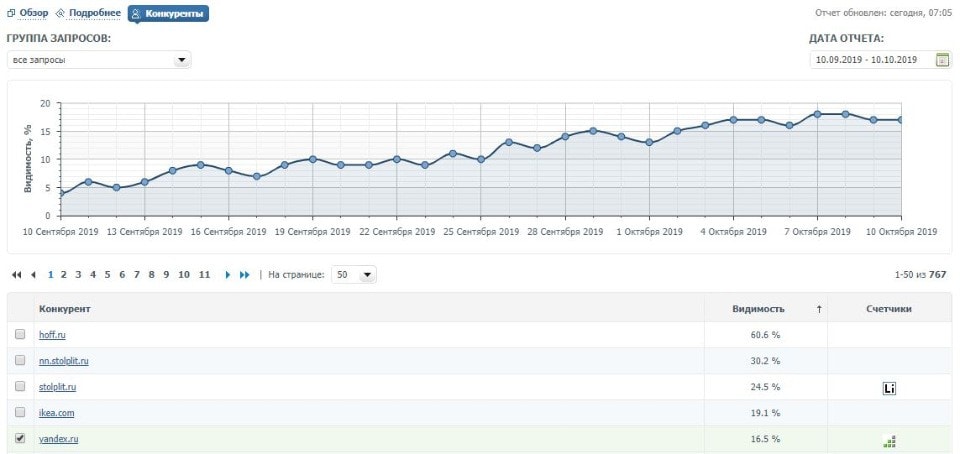Open the calendar icon next to report date
This screenshot has height=454, width=960.
click(x=943, y=59)
